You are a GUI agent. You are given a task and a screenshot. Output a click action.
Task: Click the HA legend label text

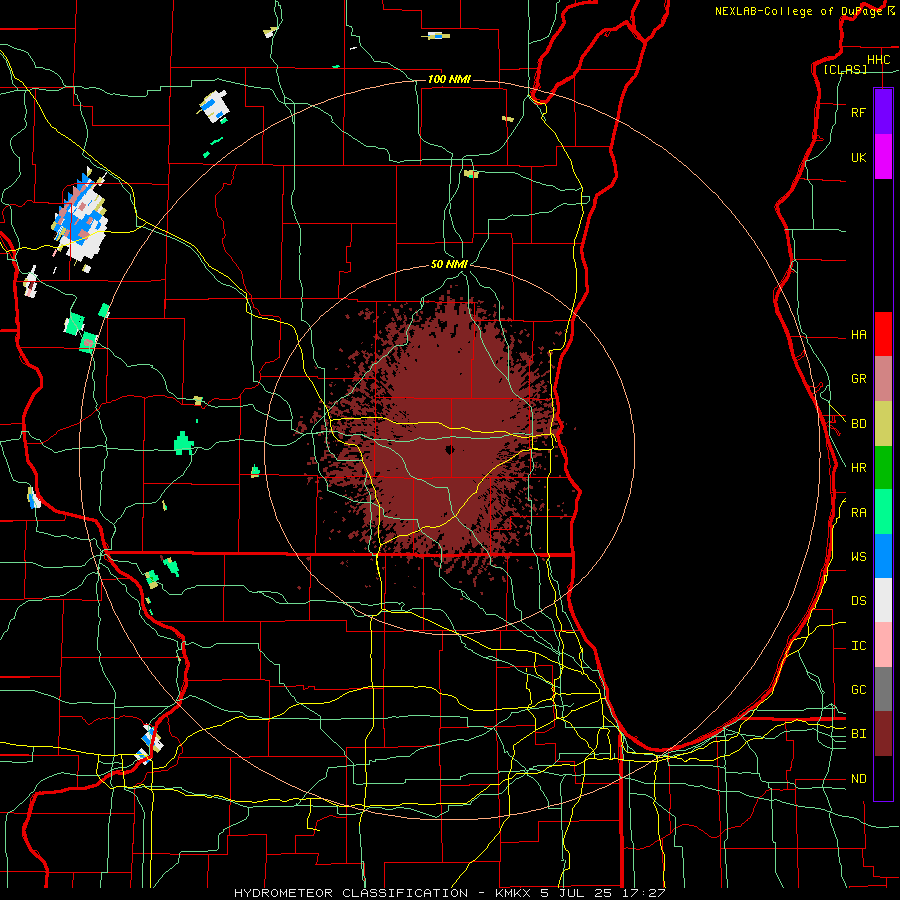858,335
